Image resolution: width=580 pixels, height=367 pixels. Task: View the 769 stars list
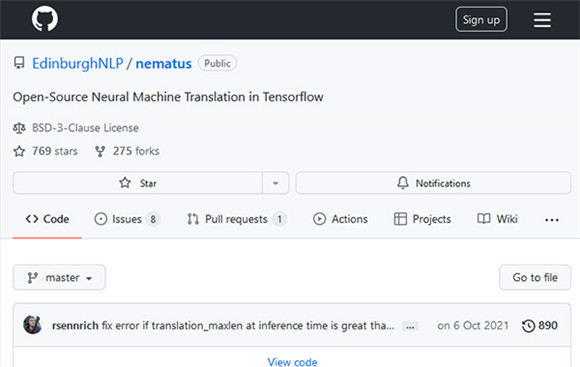click(55, 151)
